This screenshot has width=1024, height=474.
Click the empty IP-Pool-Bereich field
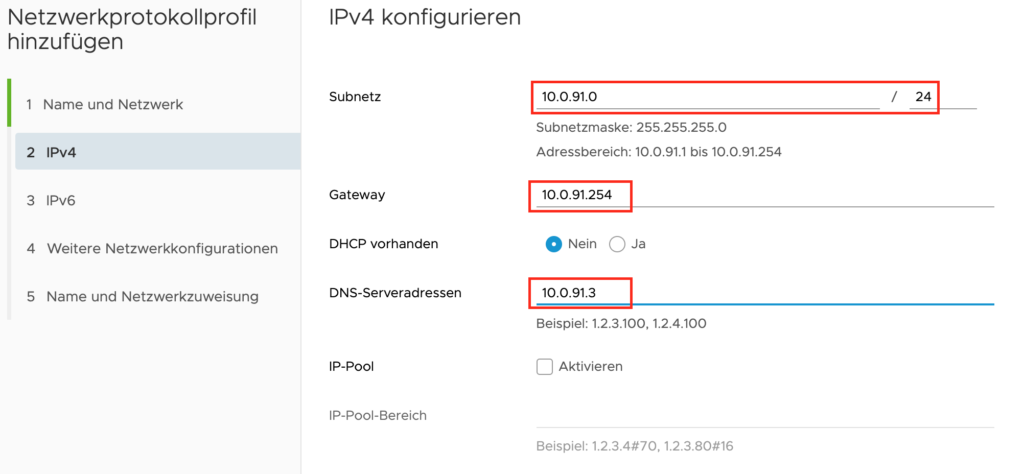(765, 416)
